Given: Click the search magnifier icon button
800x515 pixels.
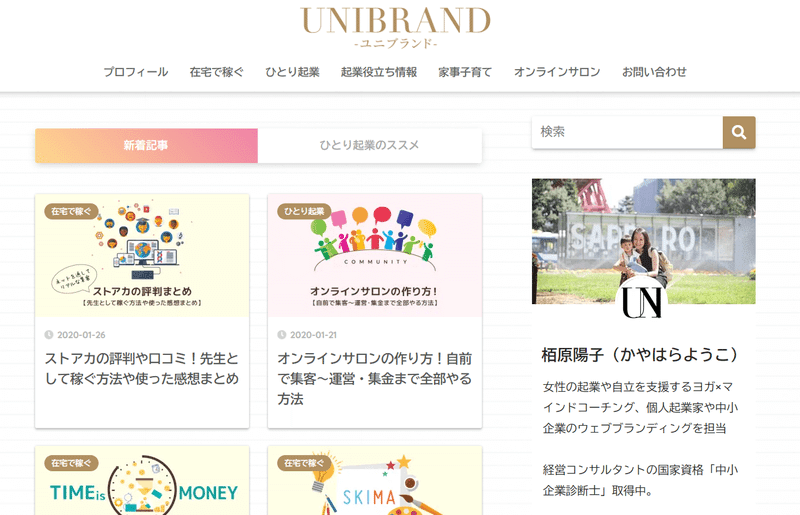Looking at the screenshot, I should [x=739, y=133].
